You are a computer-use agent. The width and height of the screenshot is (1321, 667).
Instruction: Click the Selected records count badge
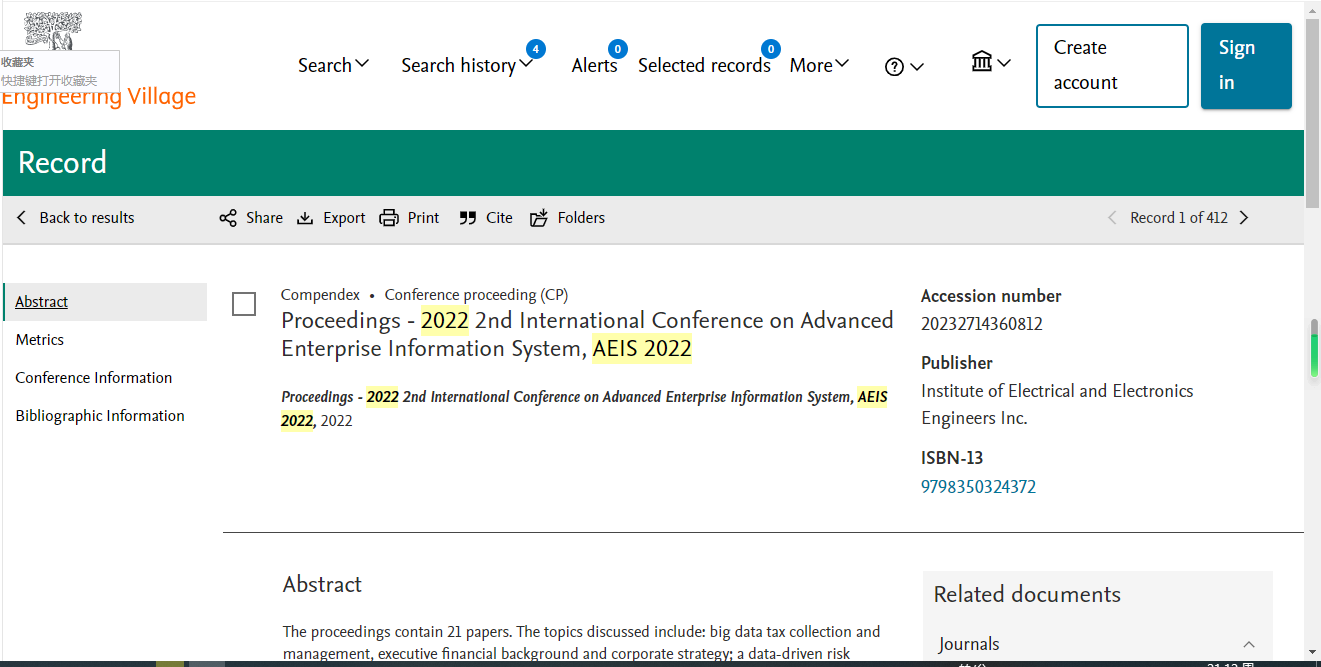(770, 49)
